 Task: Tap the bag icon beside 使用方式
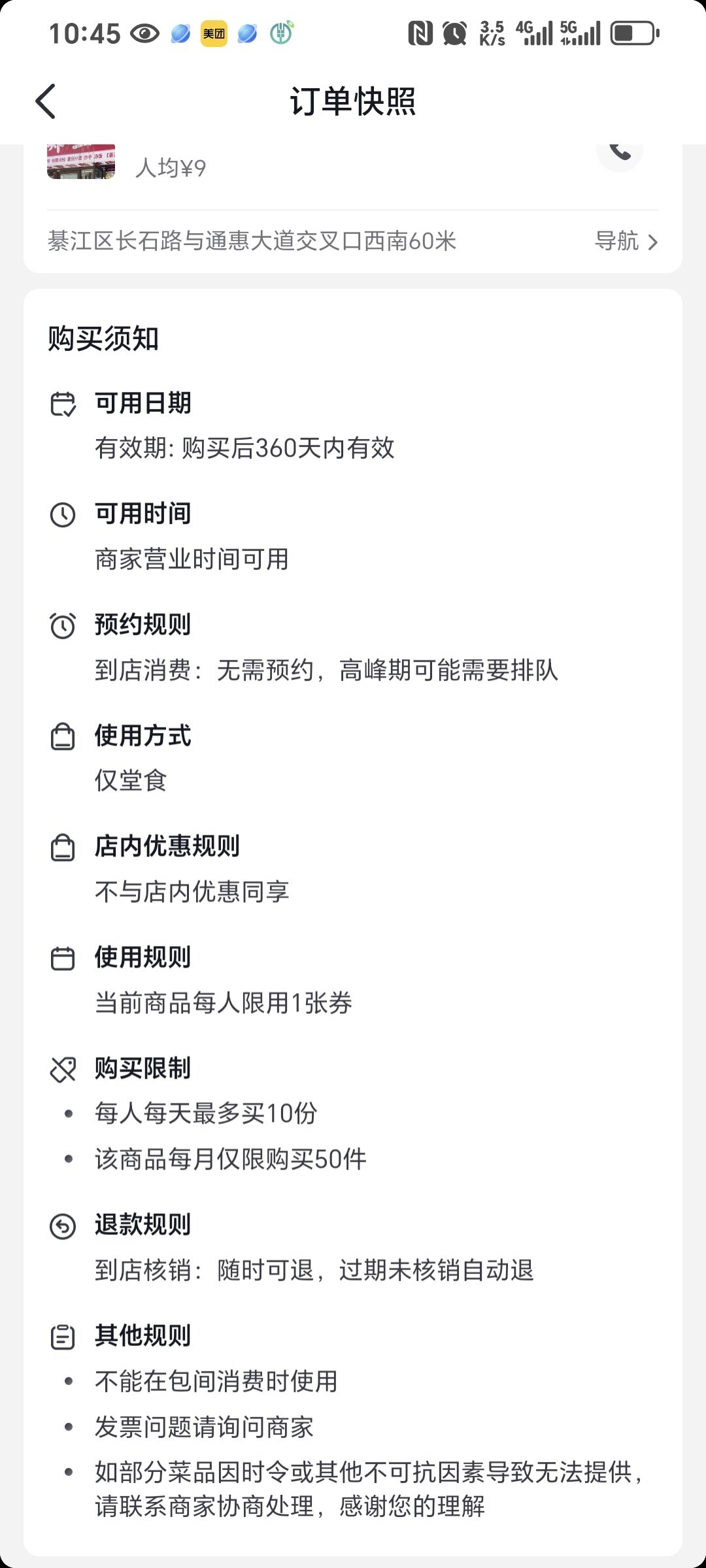click(63, 736)
